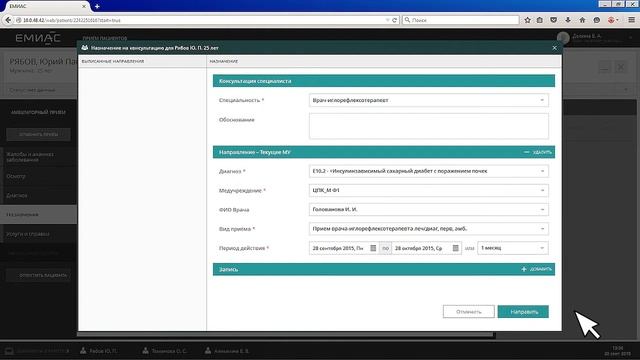The image size is (640, 360).
Task: Reload the page via the refresh icon
Action: pos(394,20)
